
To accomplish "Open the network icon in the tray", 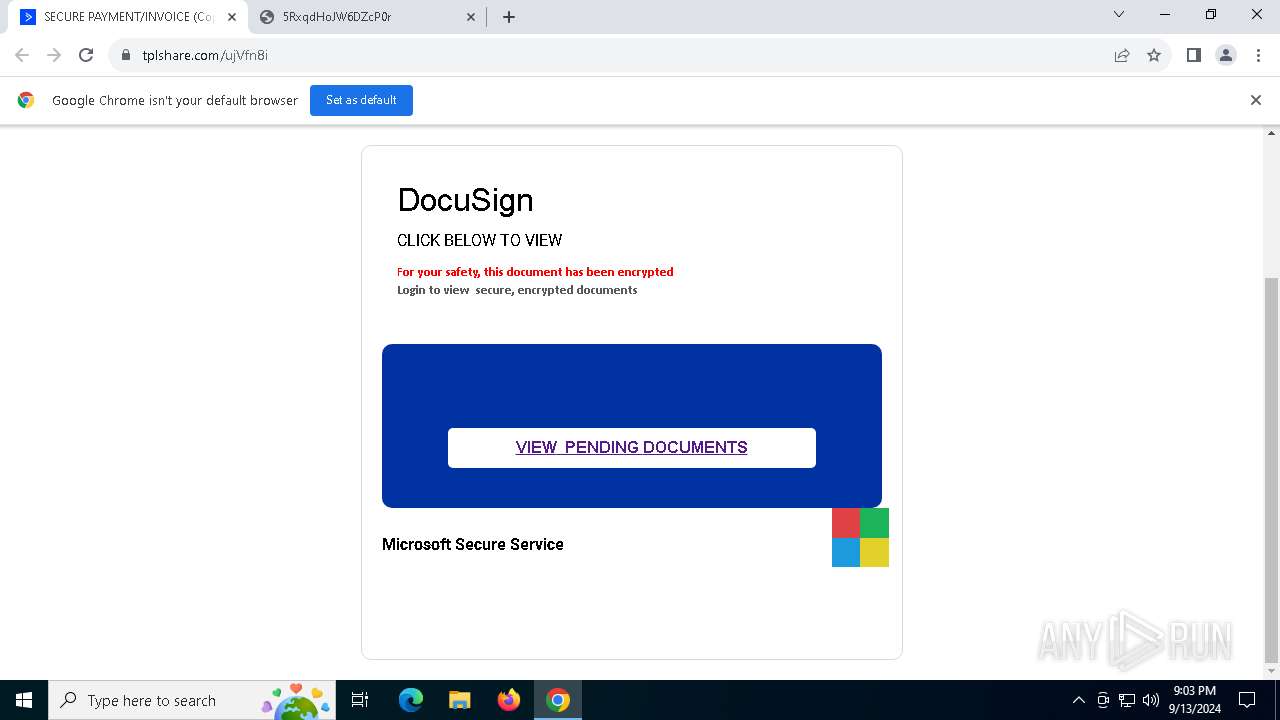I will [x=1127, y=700].
